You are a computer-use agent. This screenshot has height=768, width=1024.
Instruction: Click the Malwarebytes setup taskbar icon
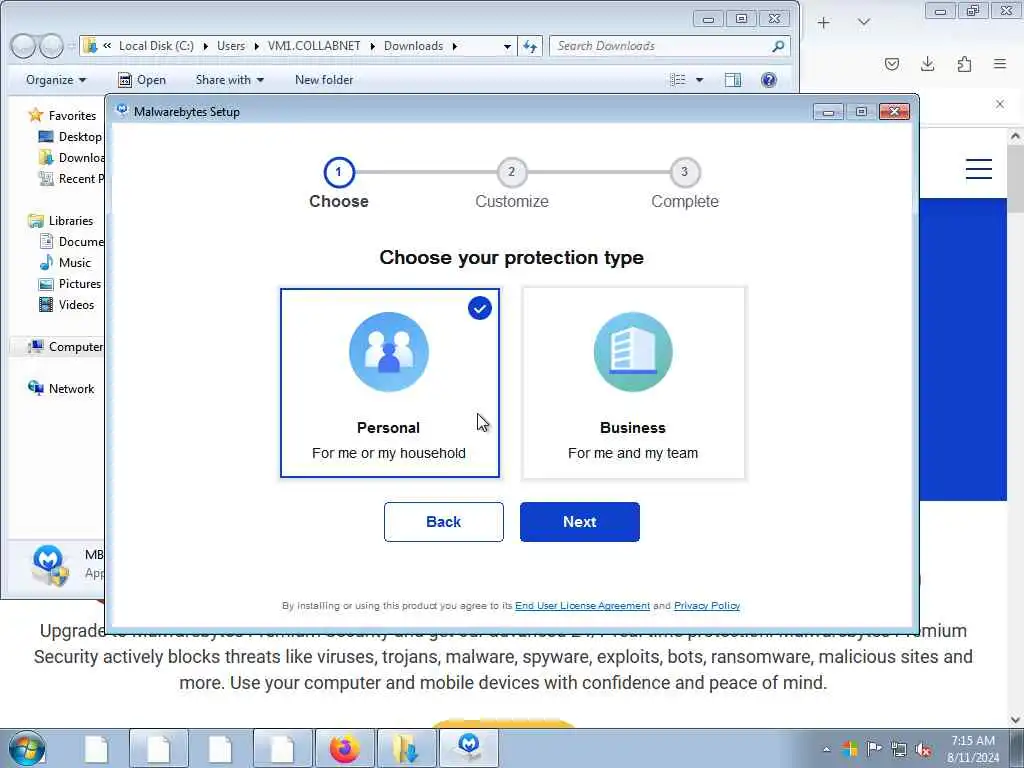point(469,748)
